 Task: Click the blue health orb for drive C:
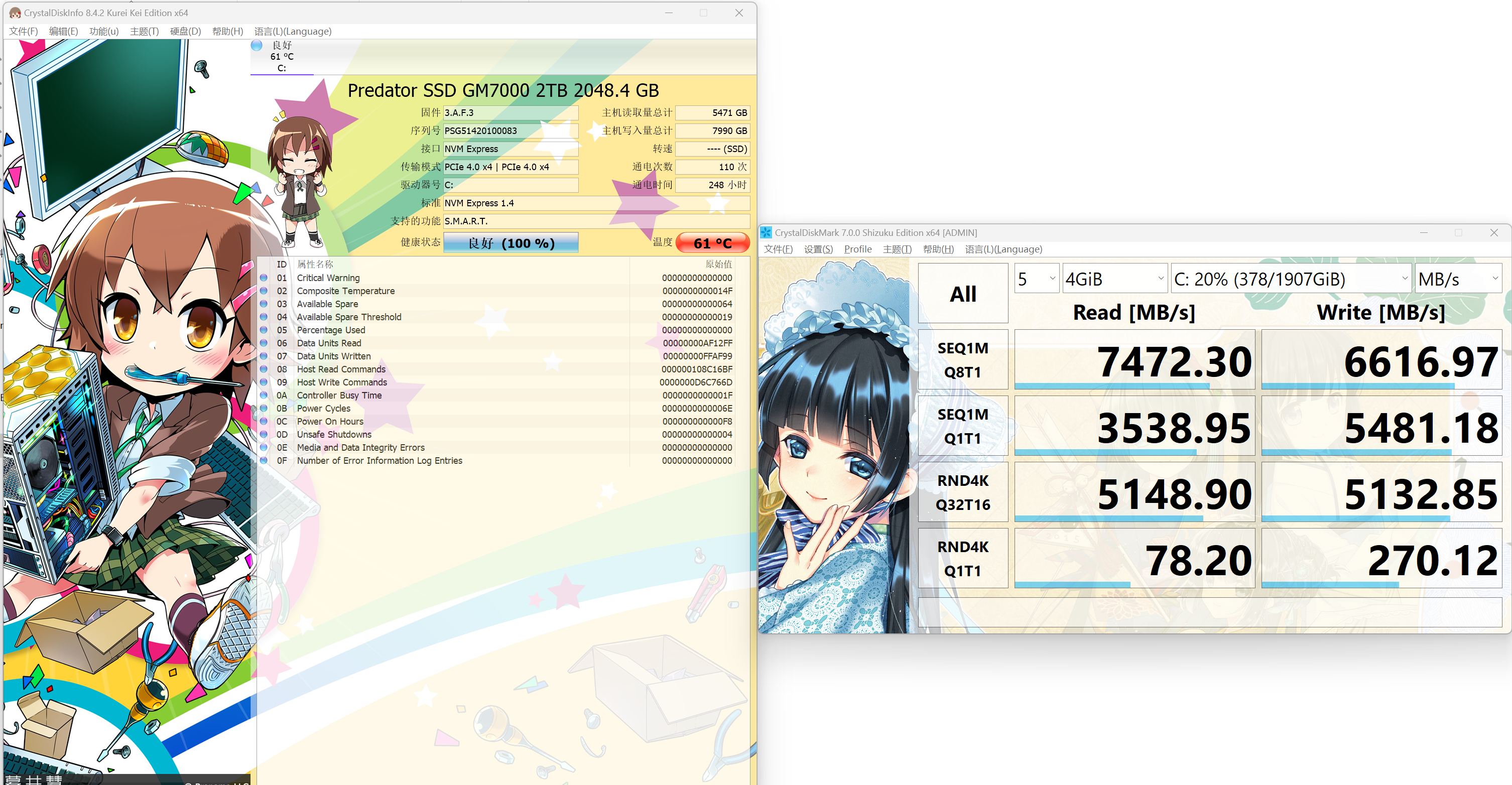coord(257,45)
